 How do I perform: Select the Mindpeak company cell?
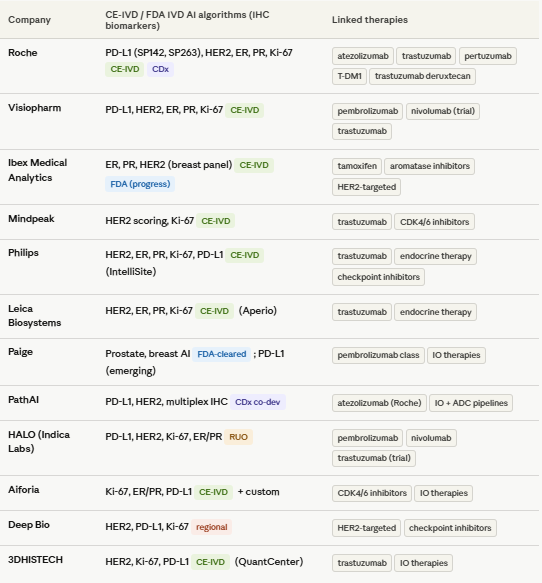click(31, 219)
